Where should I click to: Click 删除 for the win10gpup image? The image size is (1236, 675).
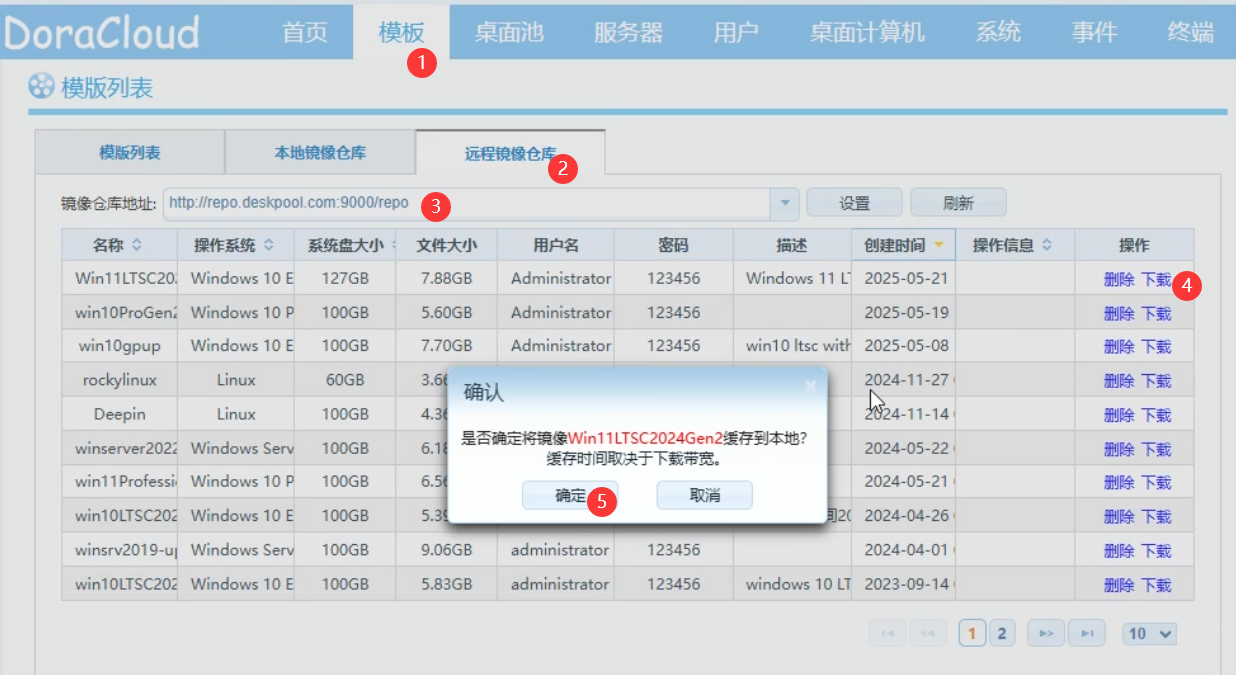(x=1119, y=347)
